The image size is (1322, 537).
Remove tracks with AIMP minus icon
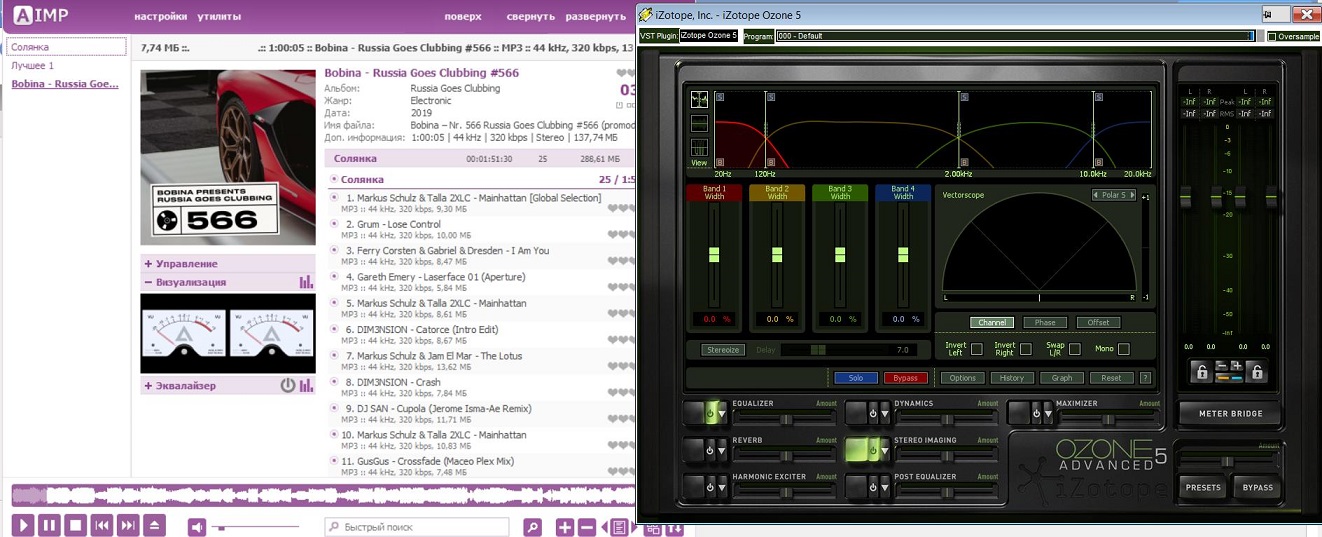[587, 527]
